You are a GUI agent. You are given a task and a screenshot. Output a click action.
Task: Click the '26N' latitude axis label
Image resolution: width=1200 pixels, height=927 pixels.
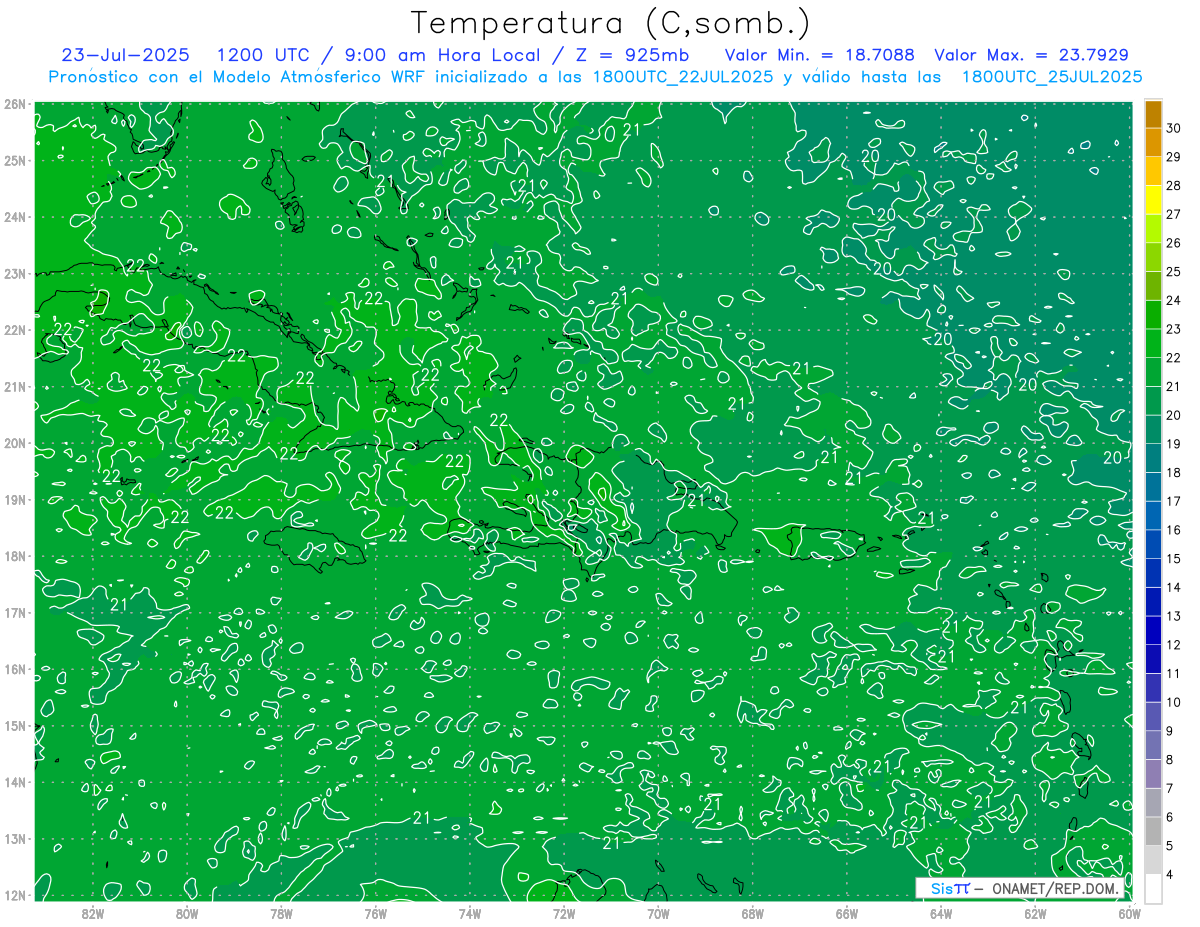(15, 103)
